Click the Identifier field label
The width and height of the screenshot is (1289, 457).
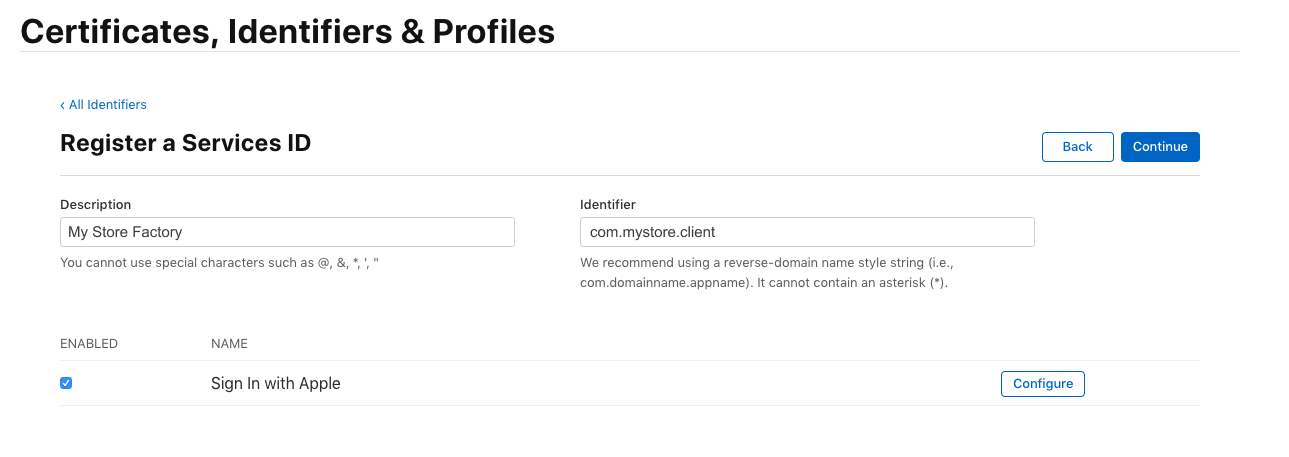point(608,205)
